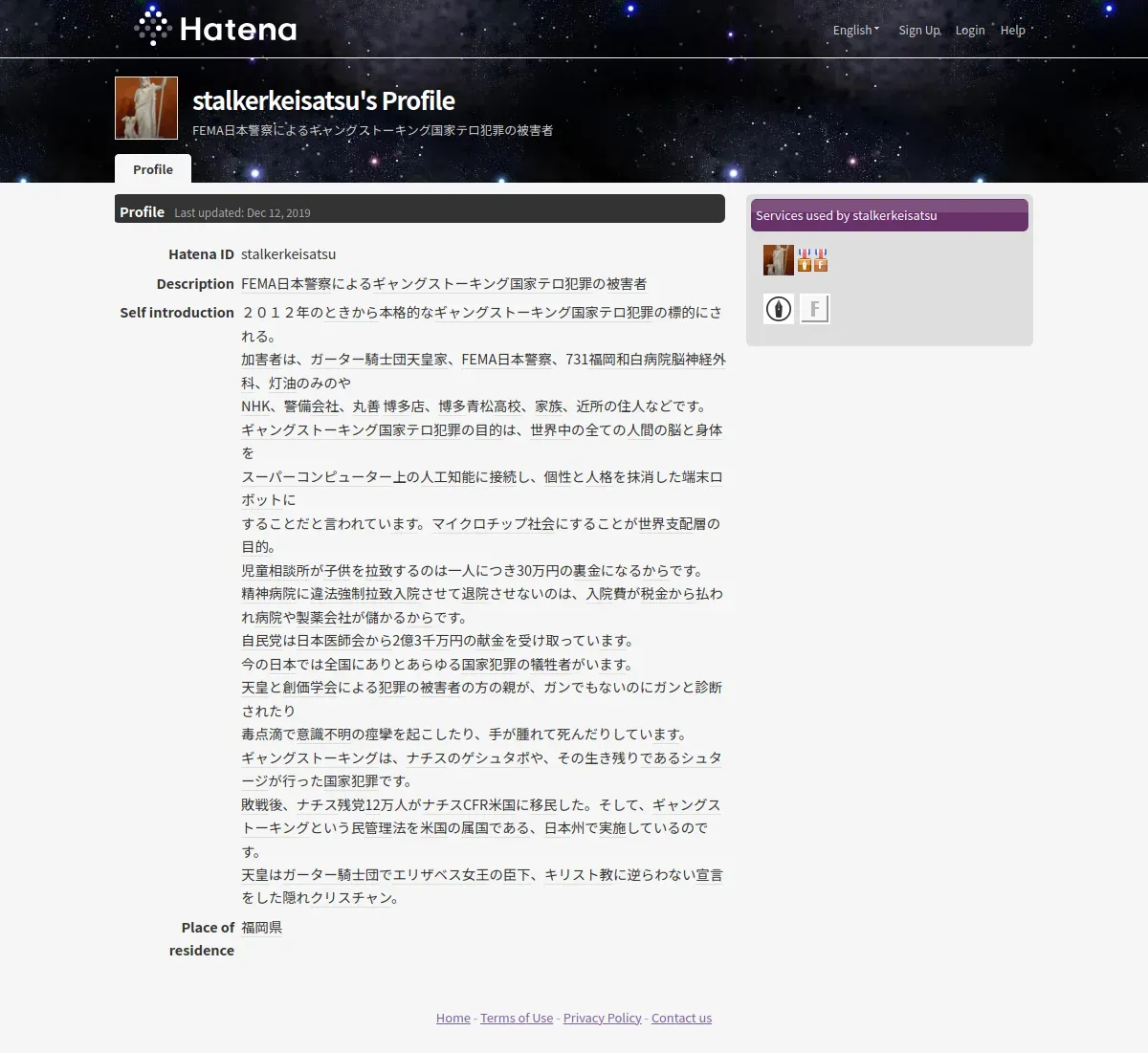Open the gray F service icon
Image resolution: width=1148 pixels, height=1053 pixels.
tap(815, 309)
